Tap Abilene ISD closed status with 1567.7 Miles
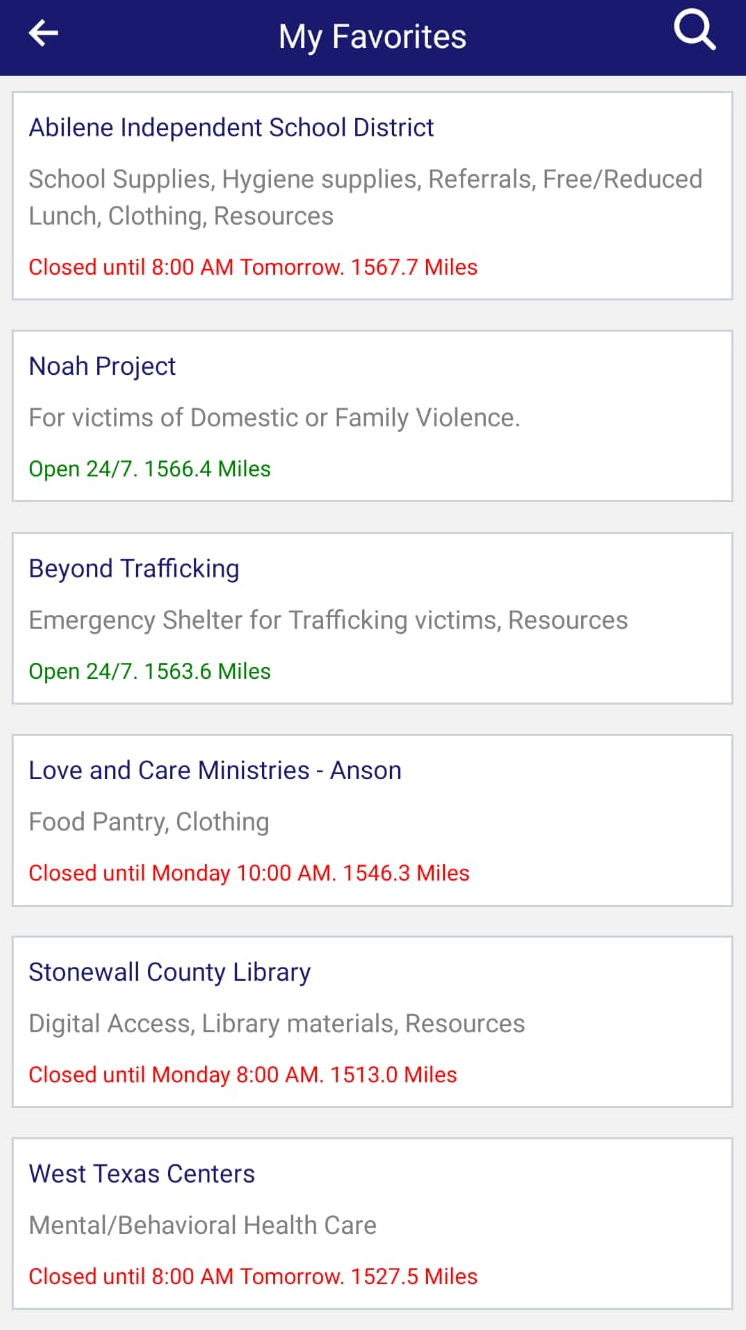746x1330 pixels. [x=252, y=267]
